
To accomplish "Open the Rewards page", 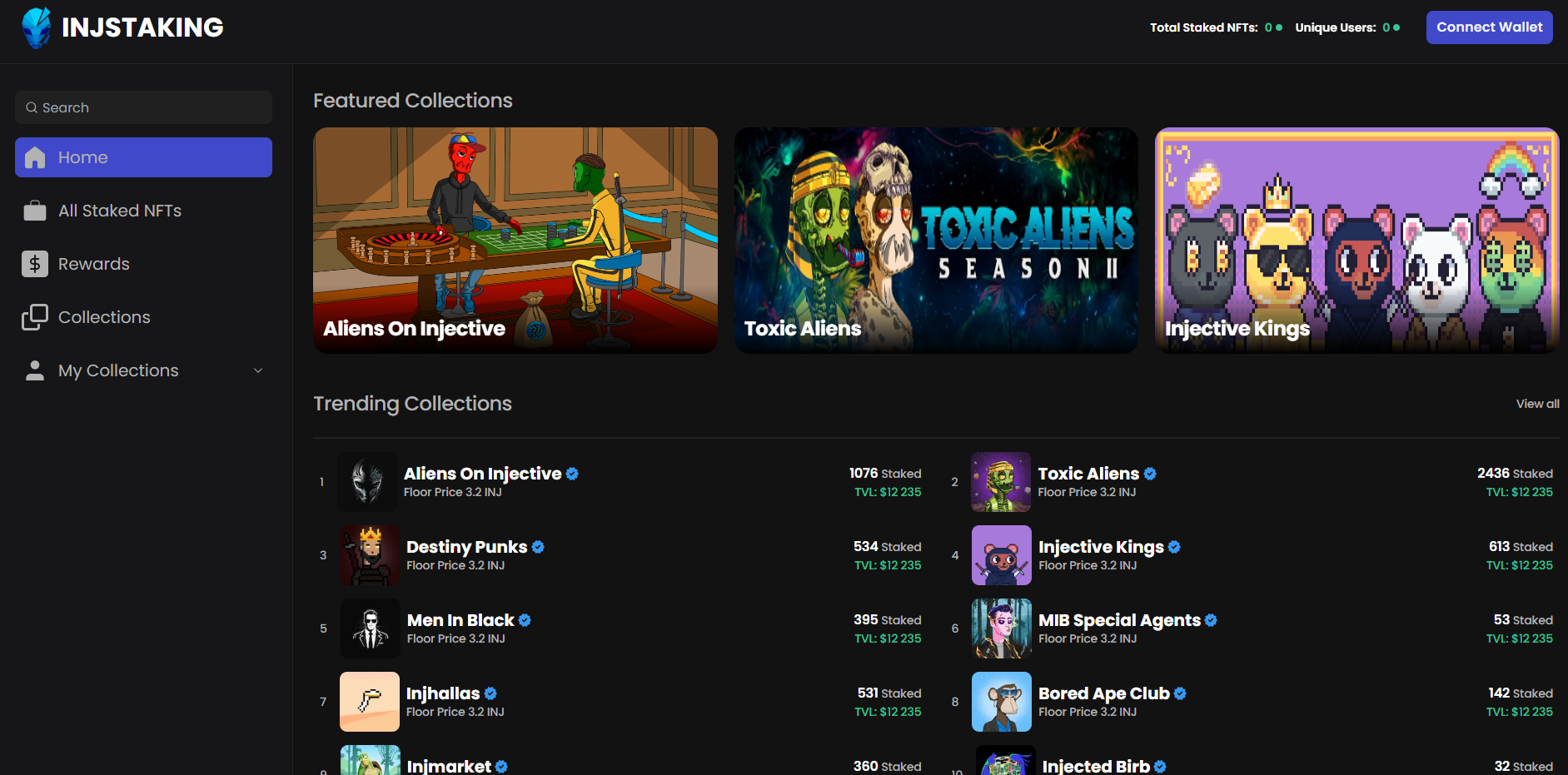I will (143, 264).
